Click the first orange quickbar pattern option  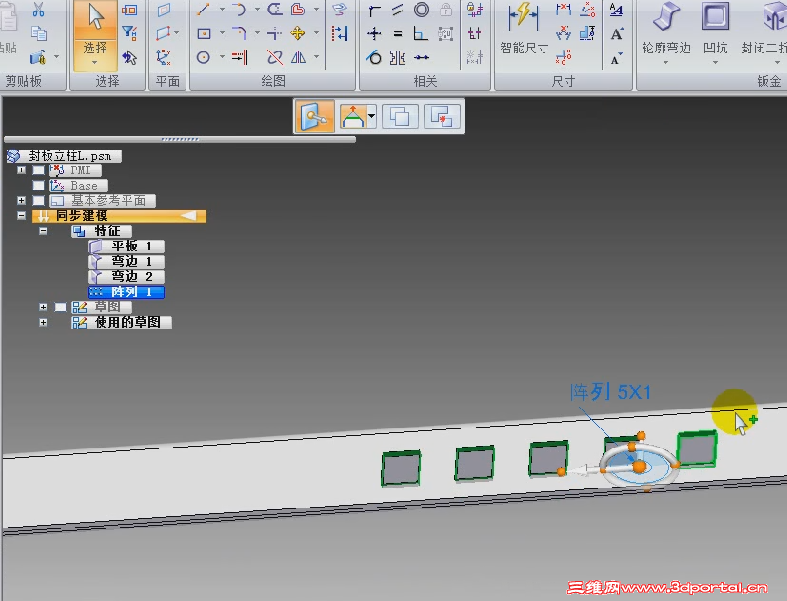[x=314, y=116]
